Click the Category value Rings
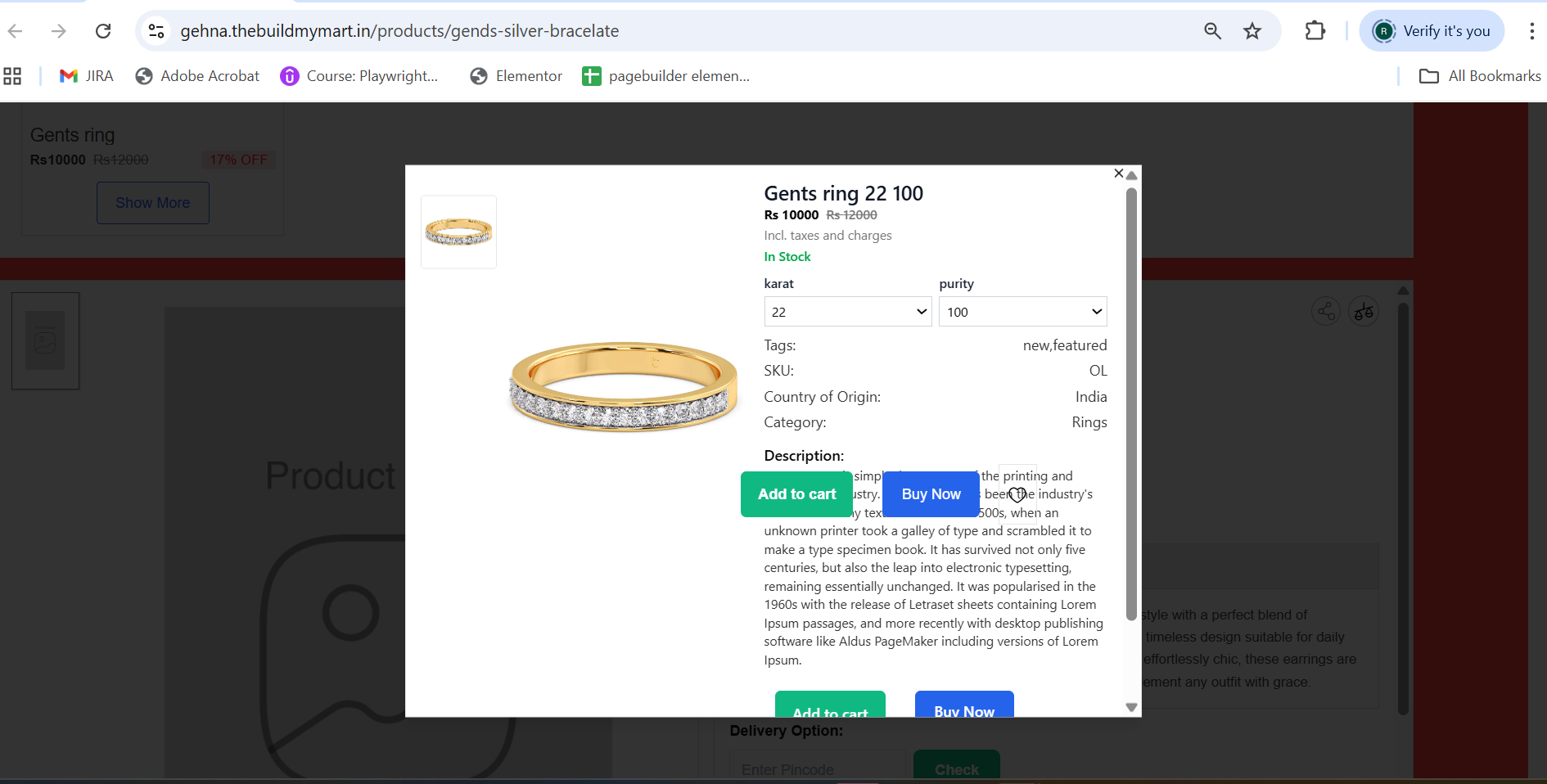 pos(1089,422)
